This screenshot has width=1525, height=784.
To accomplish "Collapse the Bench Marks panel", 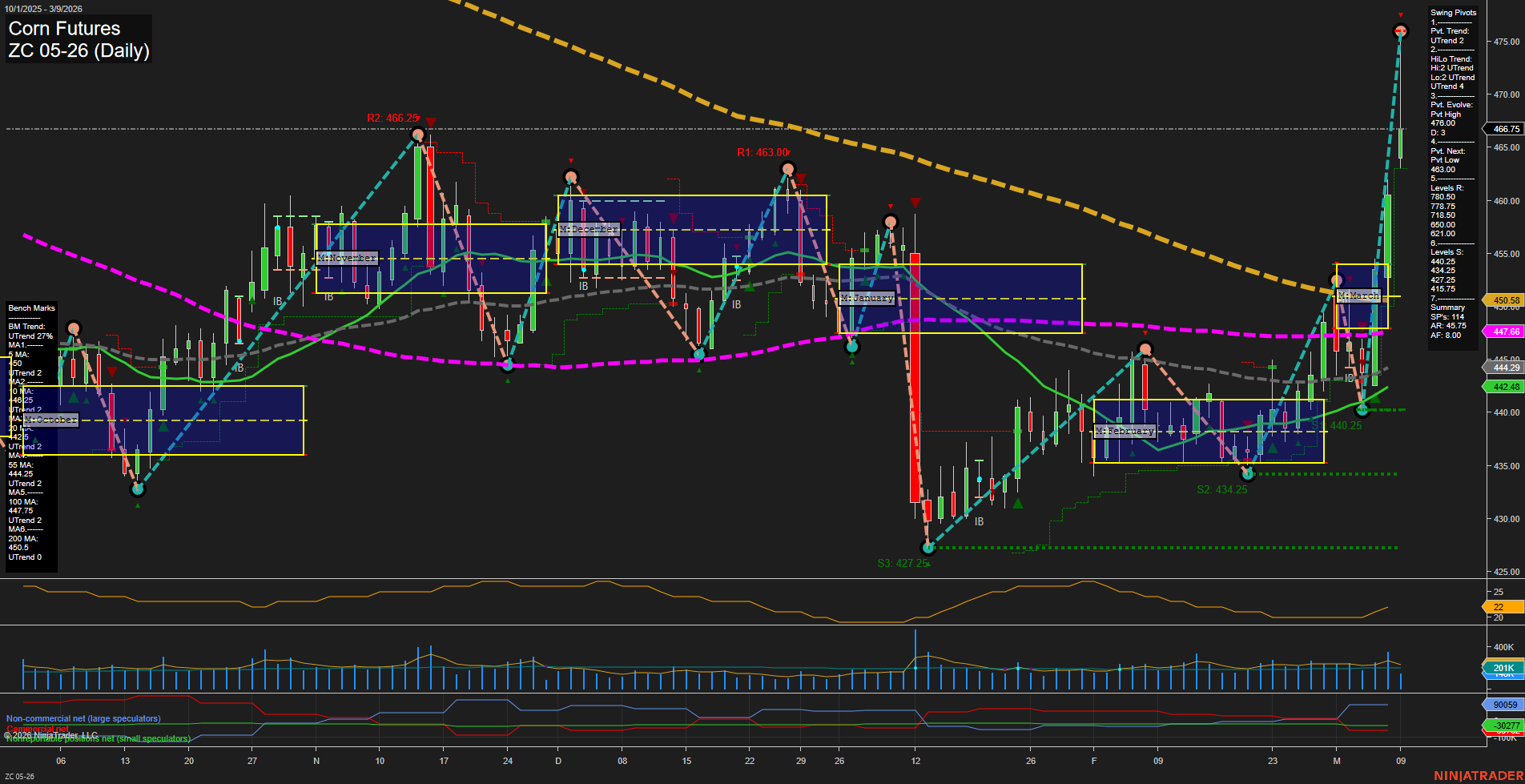I will [x=31, y=308].
